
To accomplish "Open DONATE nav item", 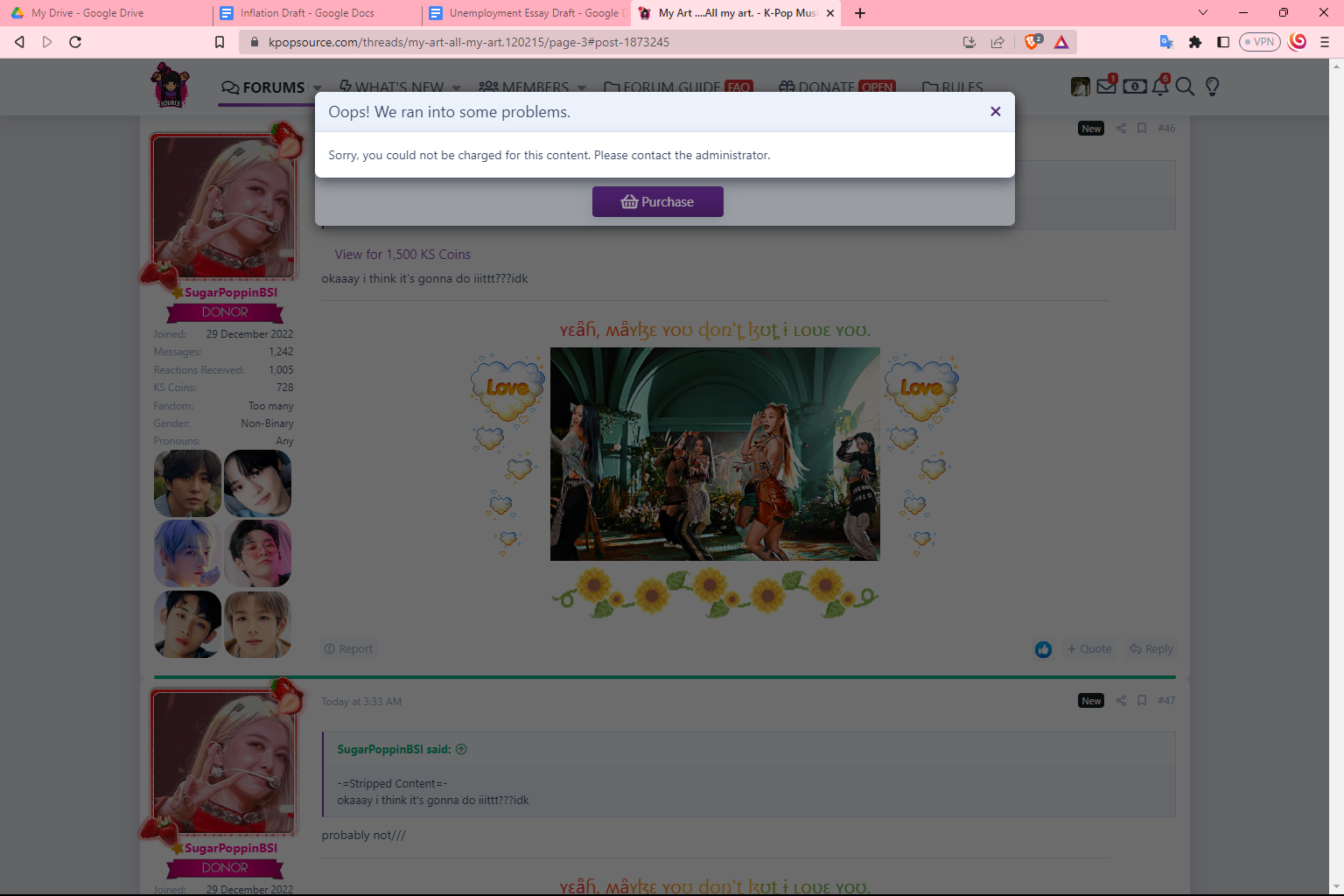I will [837, 87].
